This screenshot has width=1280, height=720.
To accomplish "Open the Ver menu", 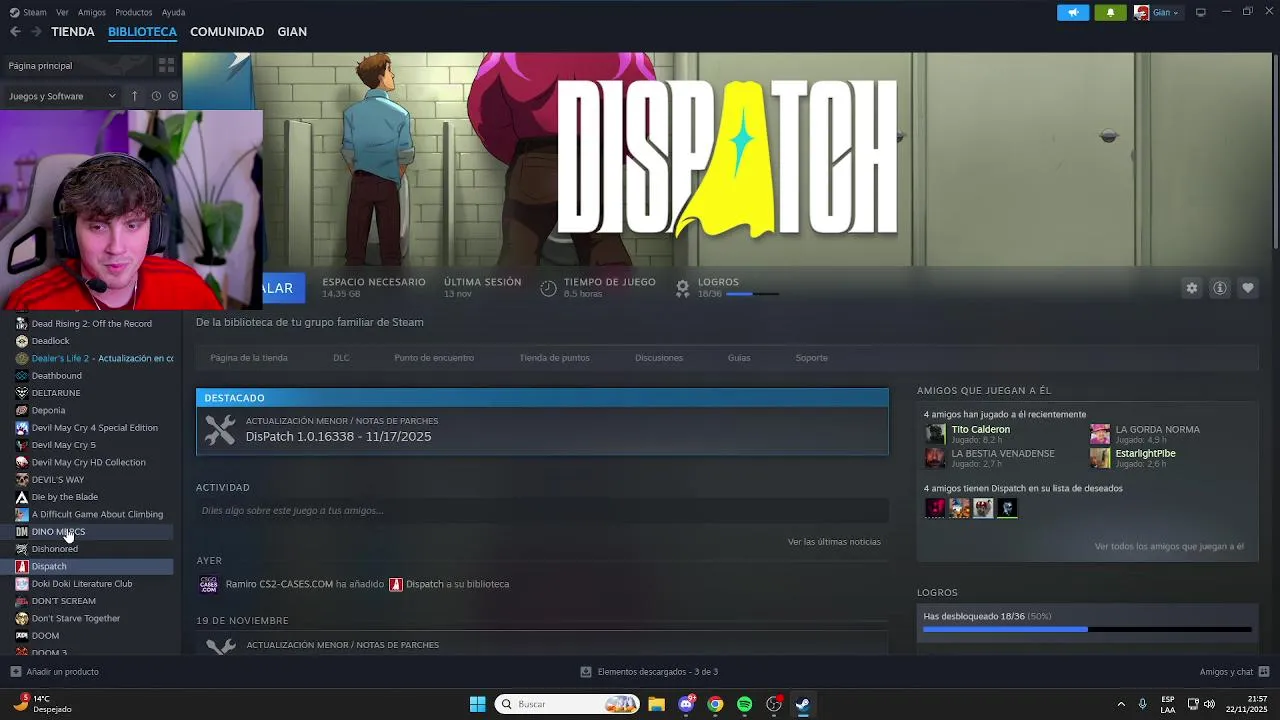I will click(63, 12).
